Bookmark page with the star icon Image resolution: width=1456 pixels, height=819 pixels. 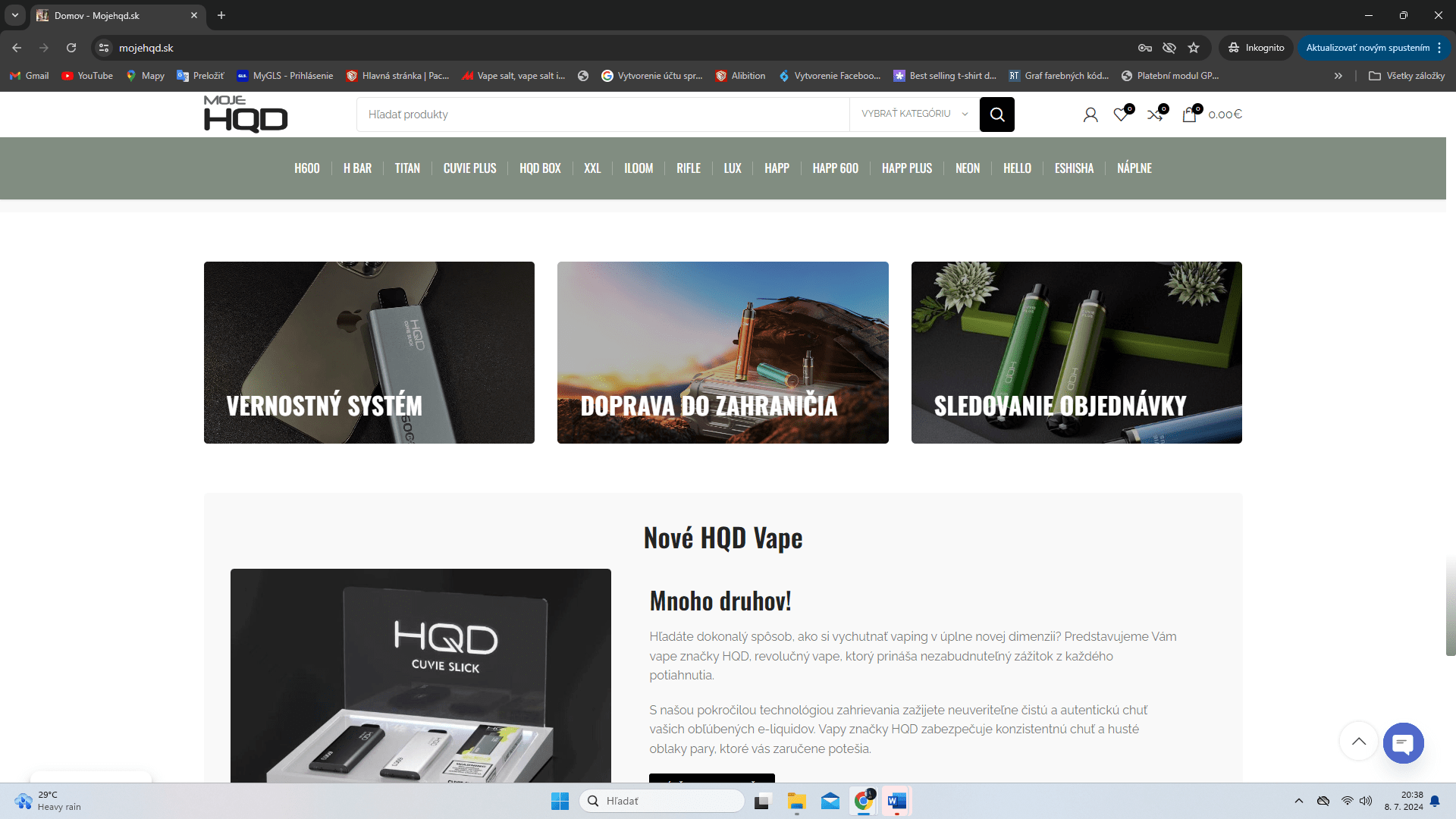pos(1194,48)
